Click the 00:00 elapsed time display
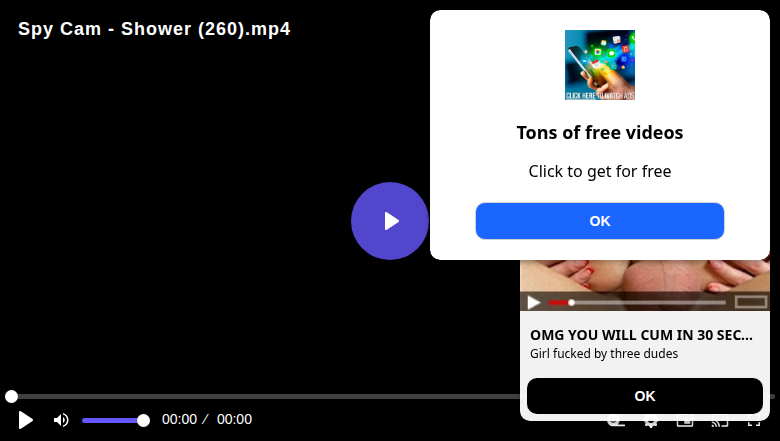Screen dimensions: 780x441 (x=180, y=420)
